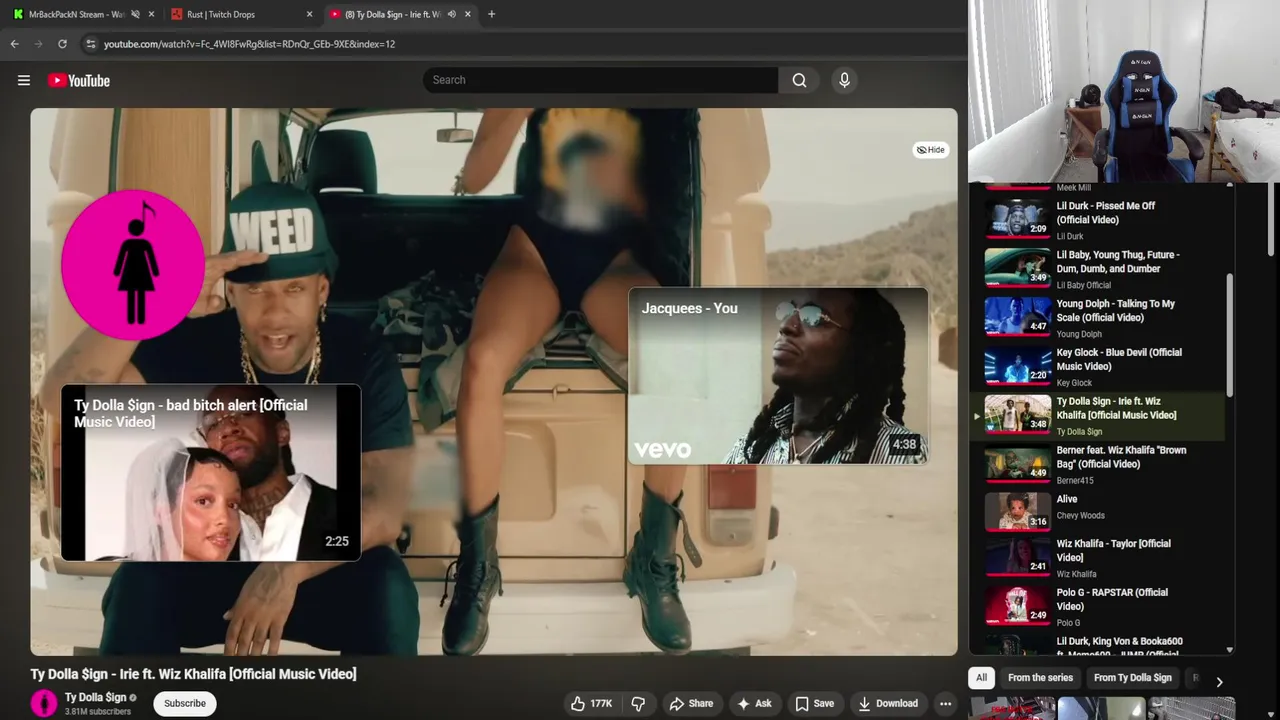Open a new browser tab
Image resolution: width=1280 pixels, height=720 pixels.
[491, 14]
